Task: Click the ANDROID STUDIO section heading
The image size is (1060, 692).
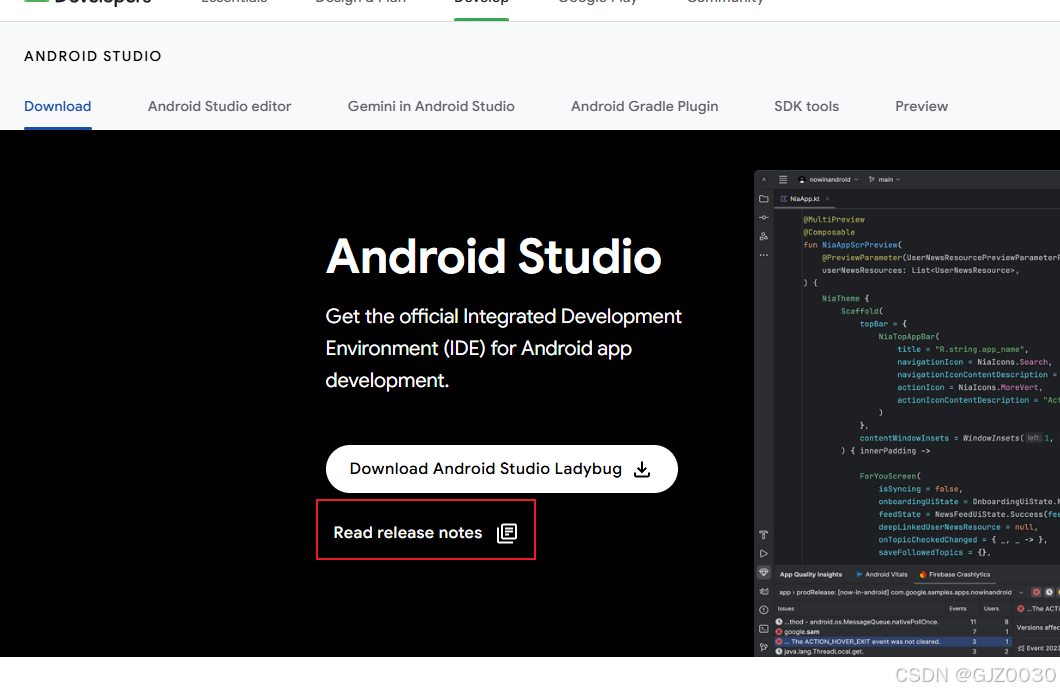Action: point(93,56)
